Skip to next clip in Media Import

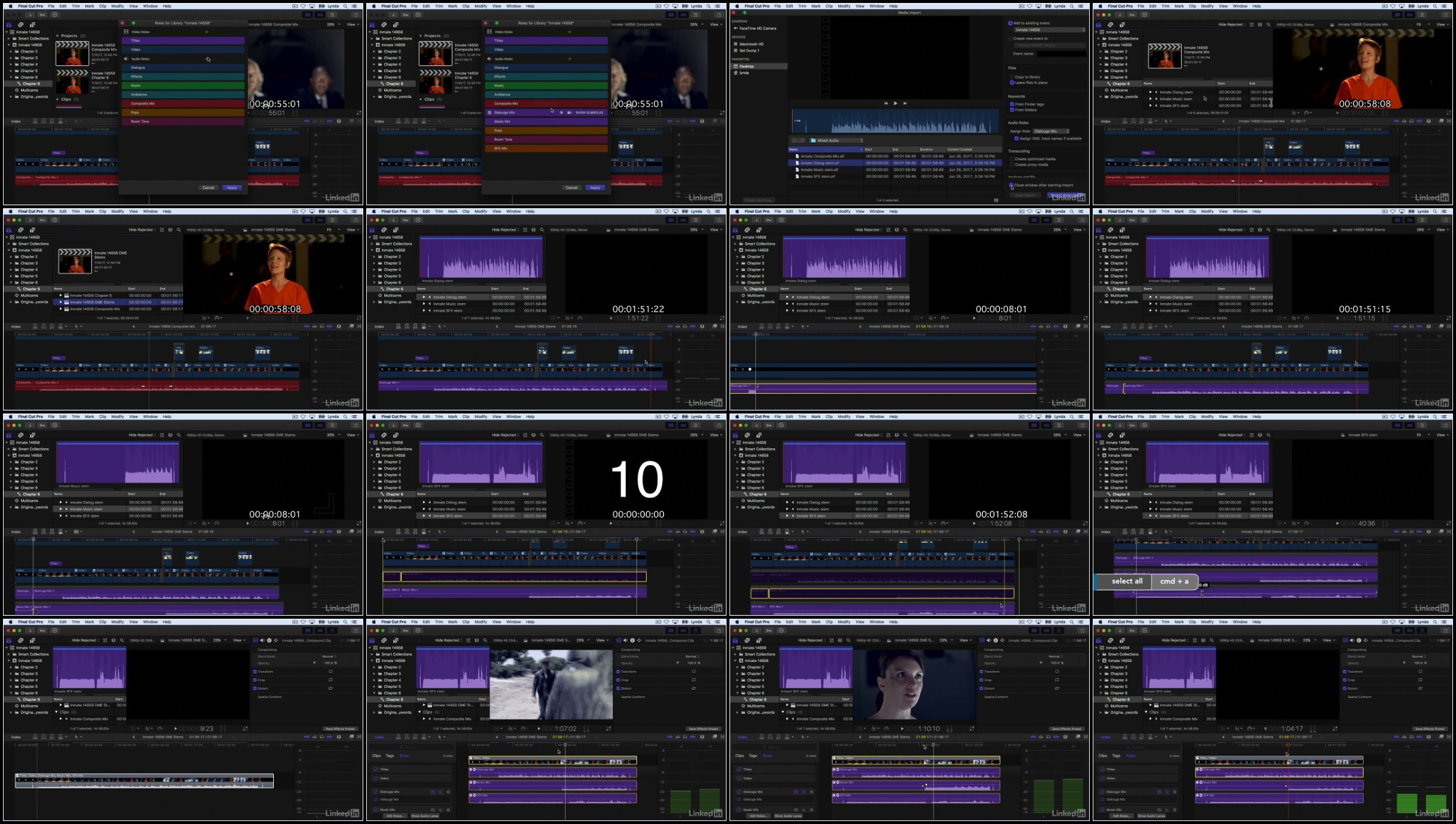point(905,103)
